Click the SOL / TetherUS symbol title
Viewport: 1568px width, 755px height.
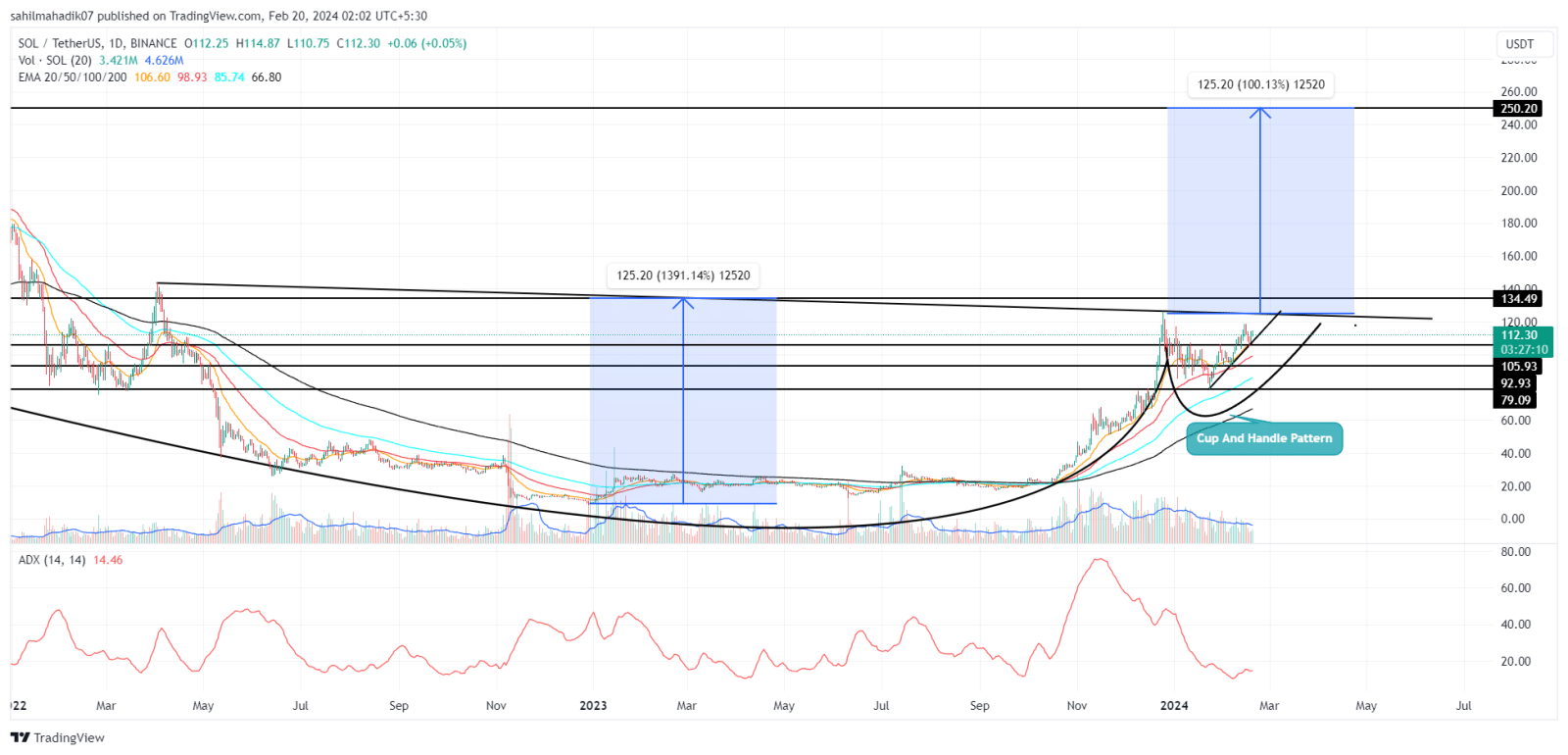[97, 43]
